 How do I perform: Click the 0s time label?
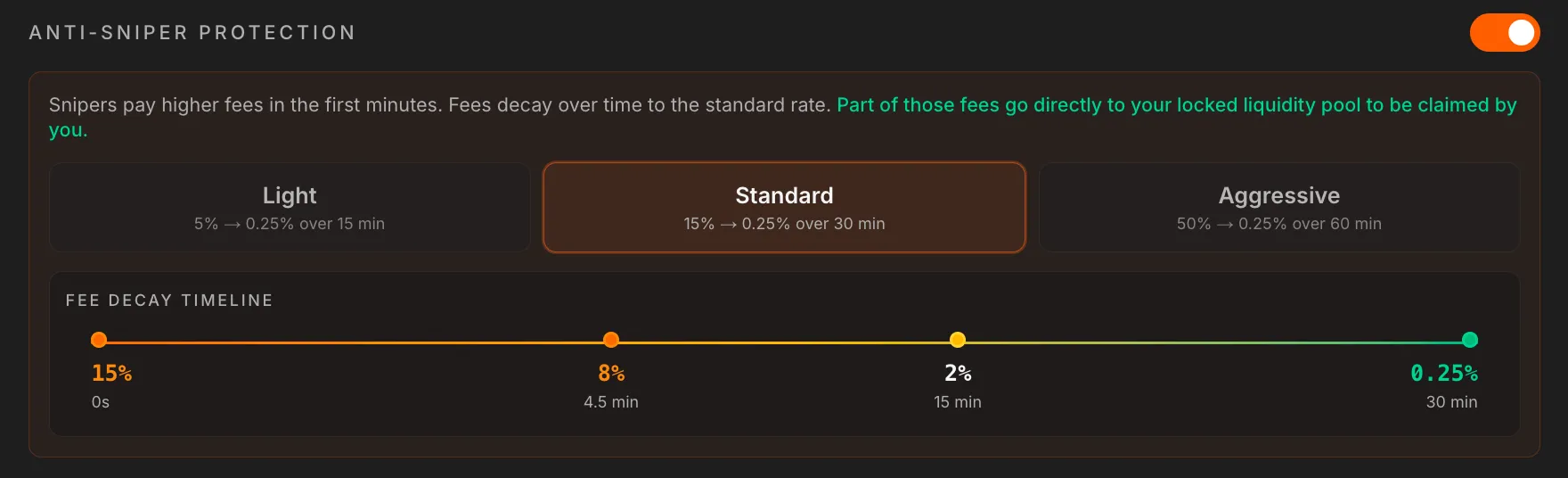101,402
